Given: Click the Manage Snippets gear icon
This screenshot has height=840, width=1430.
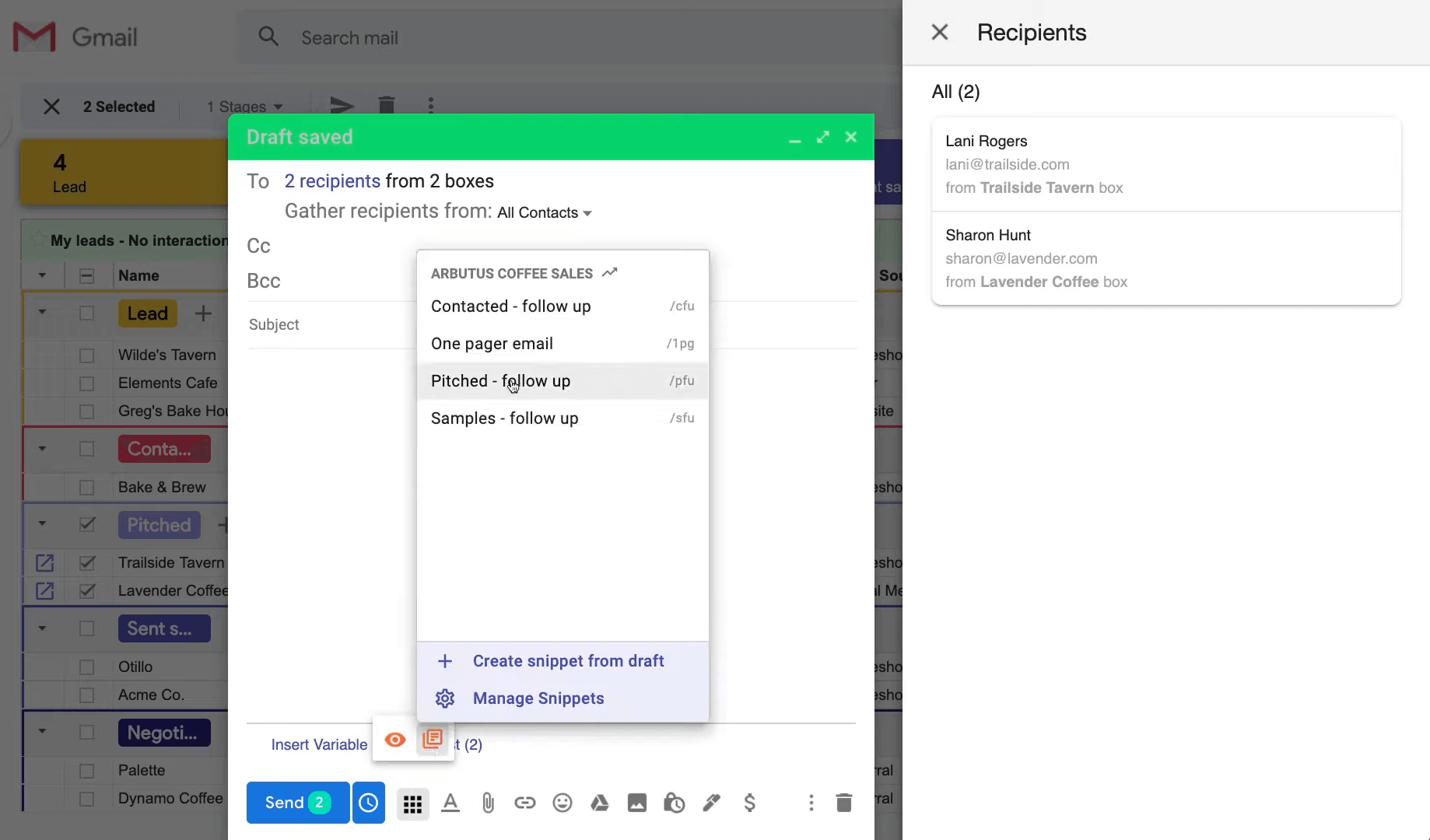Looking at the screenshot, I should [445, 698].
